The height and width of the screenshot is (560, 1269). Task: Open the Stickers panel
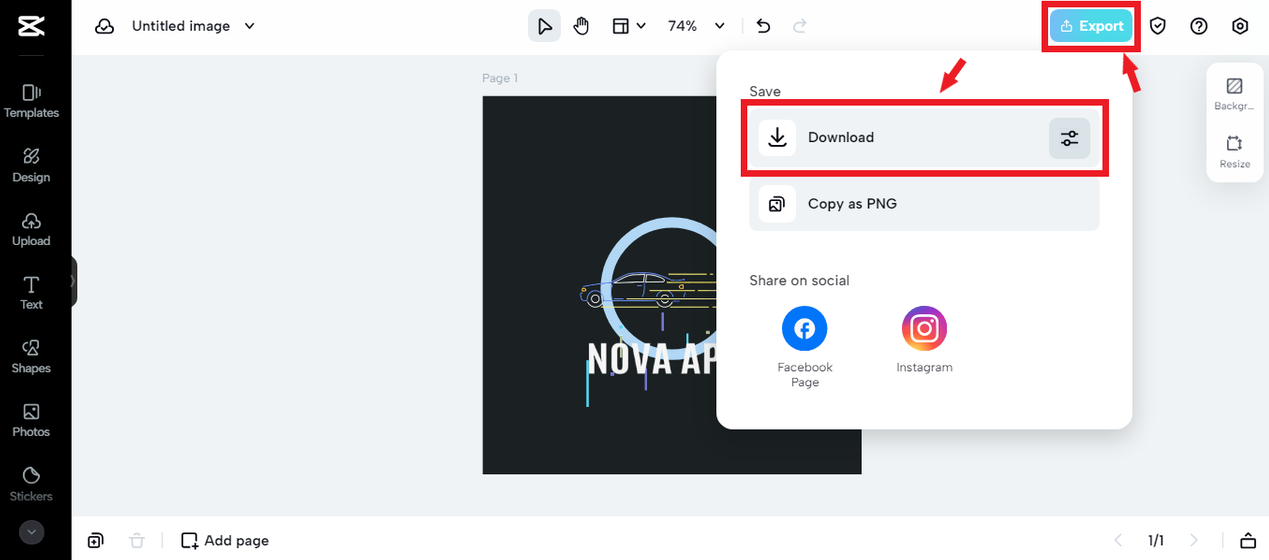[x=31, y=484]
